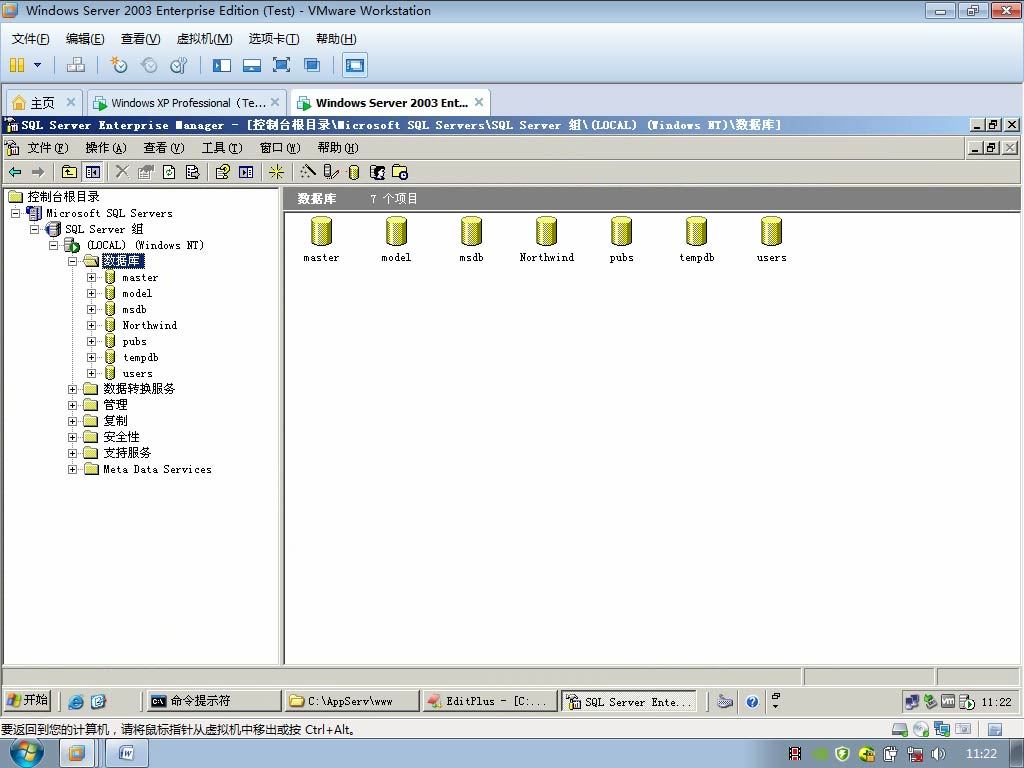The image size is (1024, 768).
Task: Click the blue help question mark on guest taskbar
Action: click(x=752, y=701)
